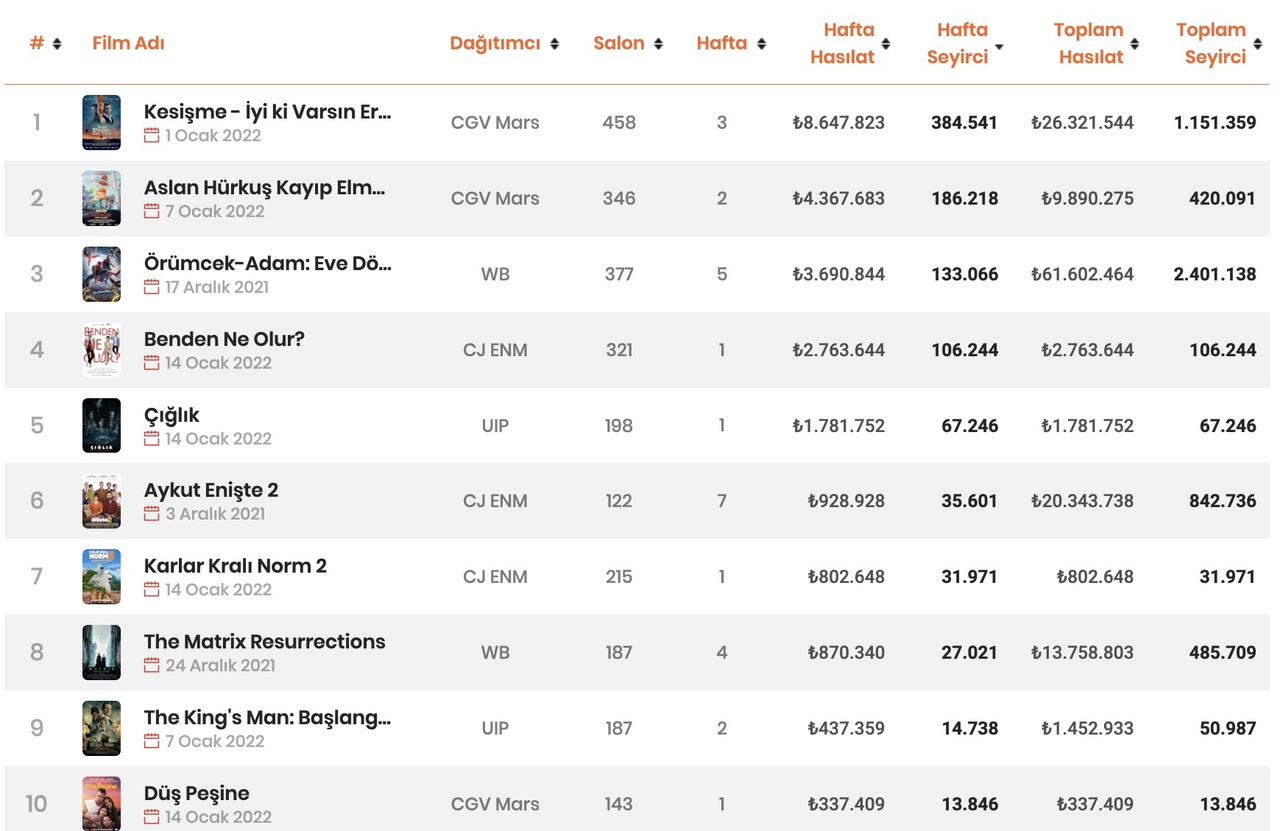
Task: Sort by Hafta Hasılat column
Action: coord(886,44)
